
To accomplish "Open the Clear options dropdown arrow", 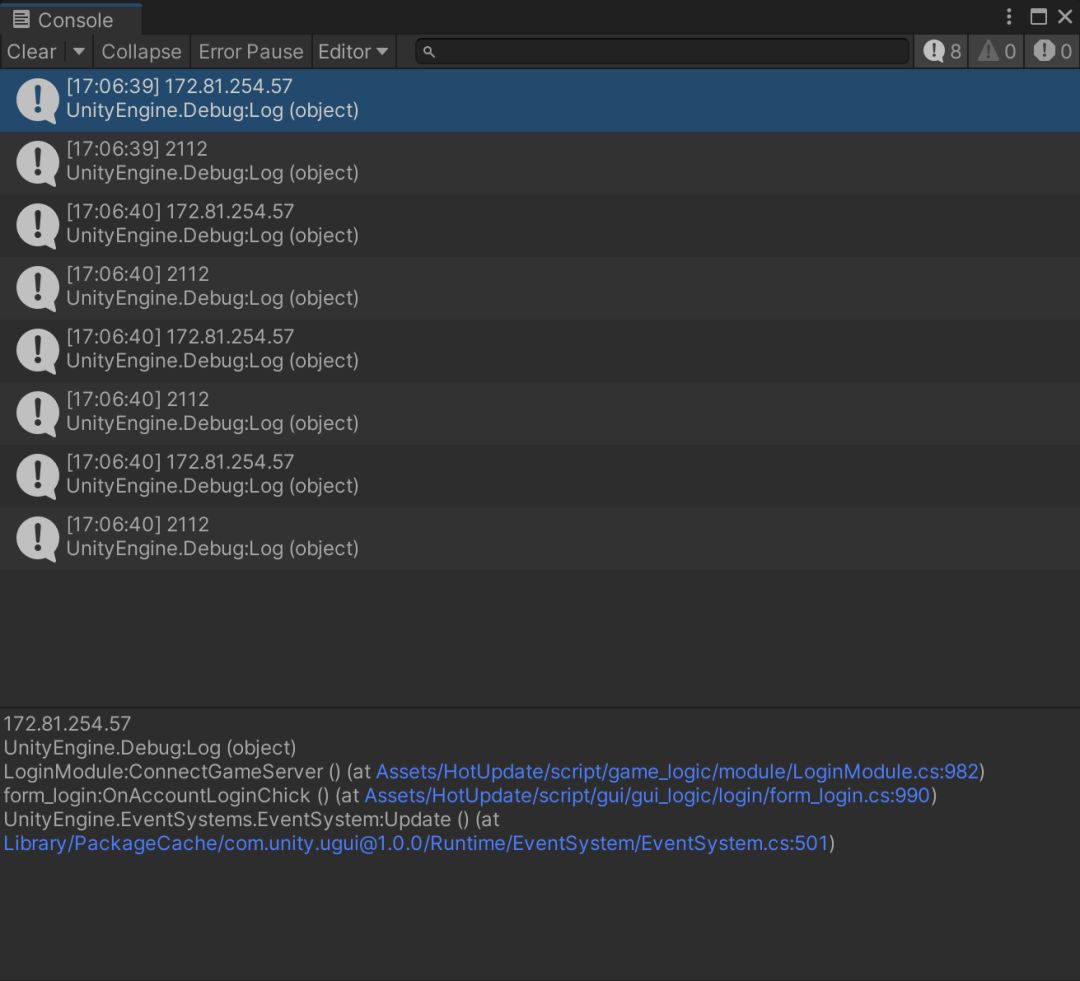I will pos(80,51).
